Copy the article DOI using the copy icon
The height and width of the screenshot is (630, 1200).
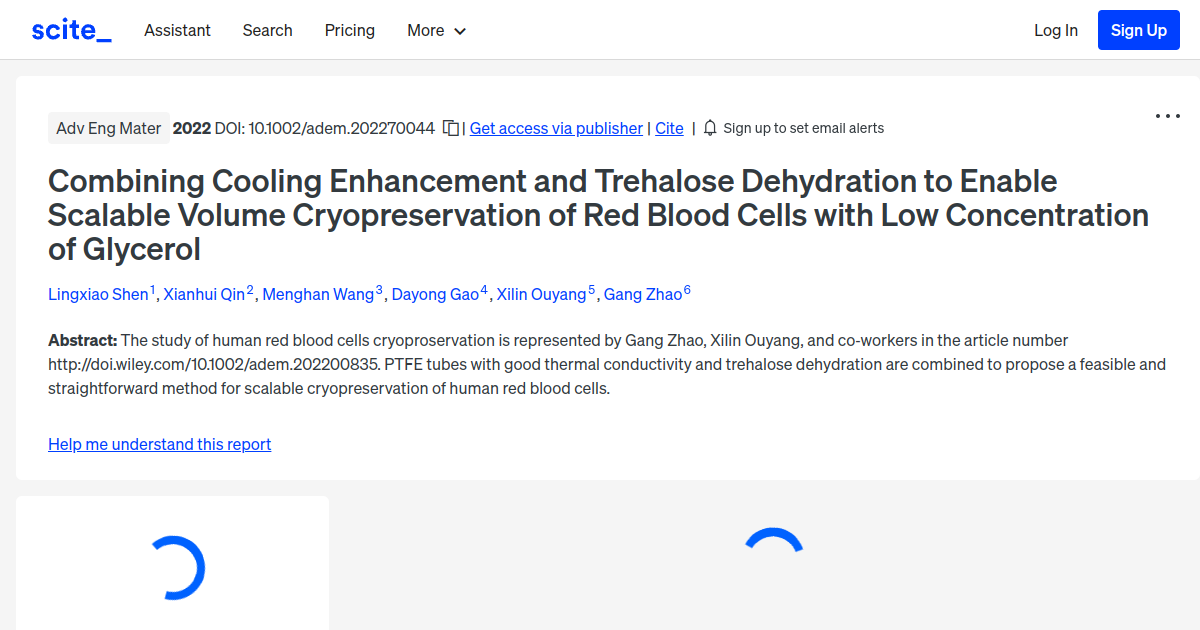click(x=450, y=128)
